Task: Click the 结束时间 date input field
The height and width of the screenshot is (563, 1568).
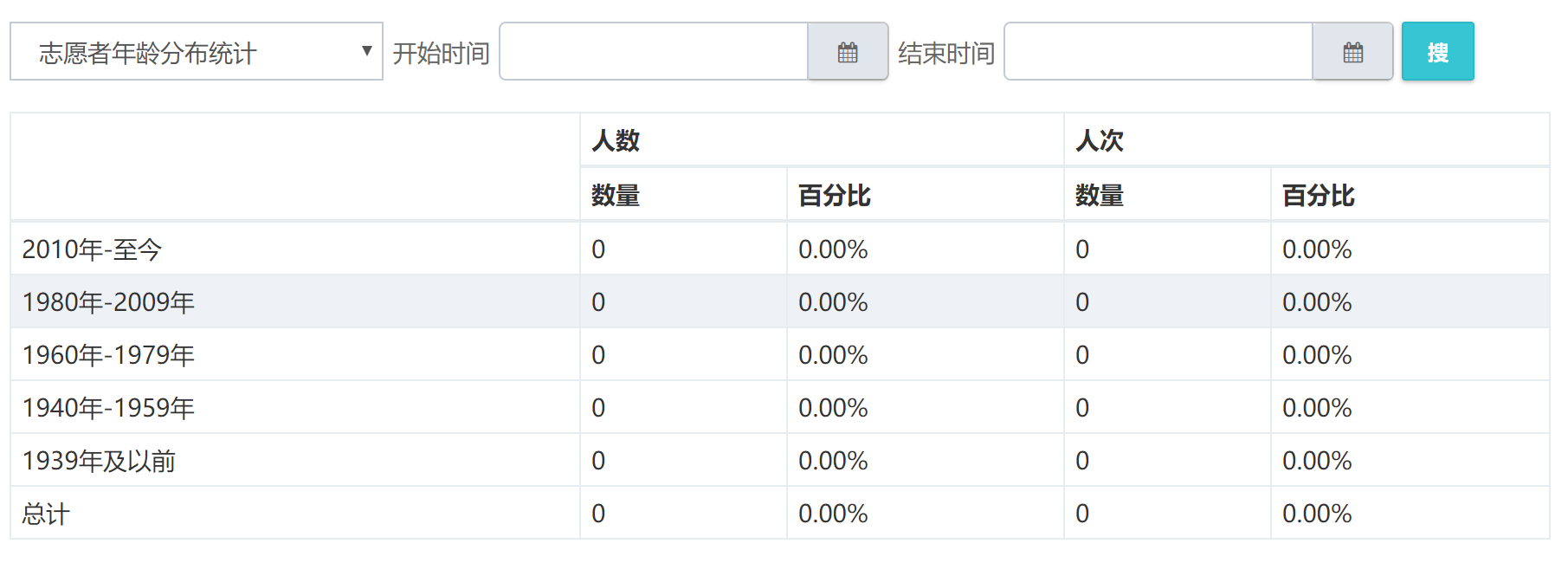Action: (1158, 52)
